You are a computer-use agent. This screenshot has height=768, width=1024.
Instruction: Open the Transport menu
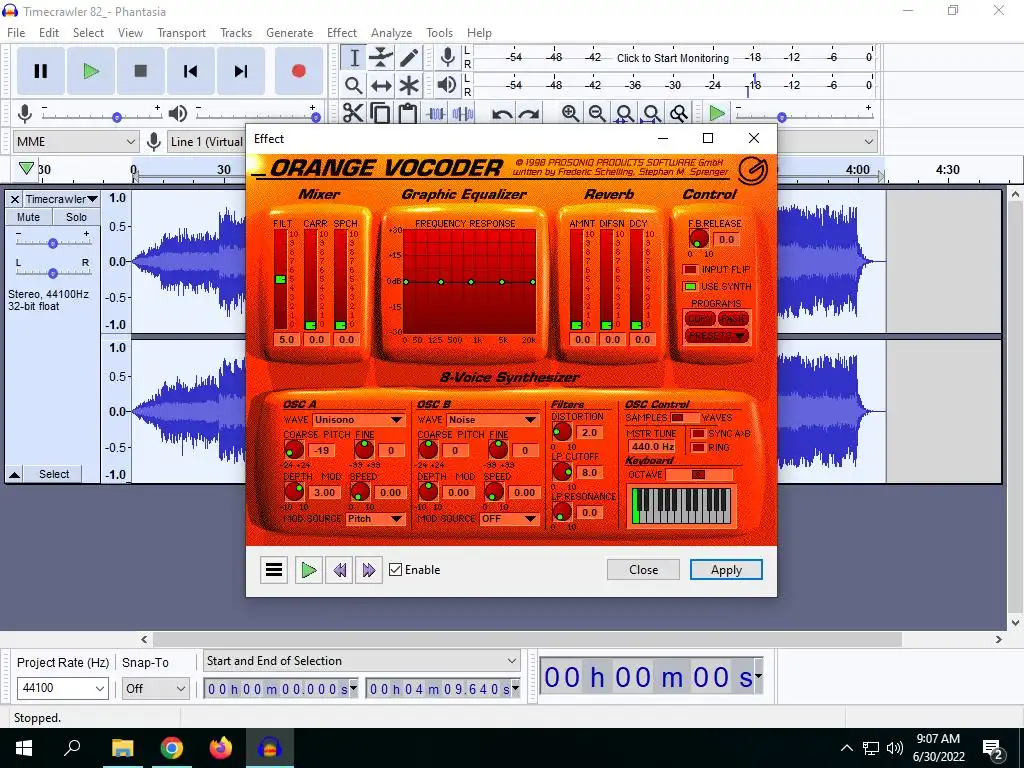tap(181, 33)
